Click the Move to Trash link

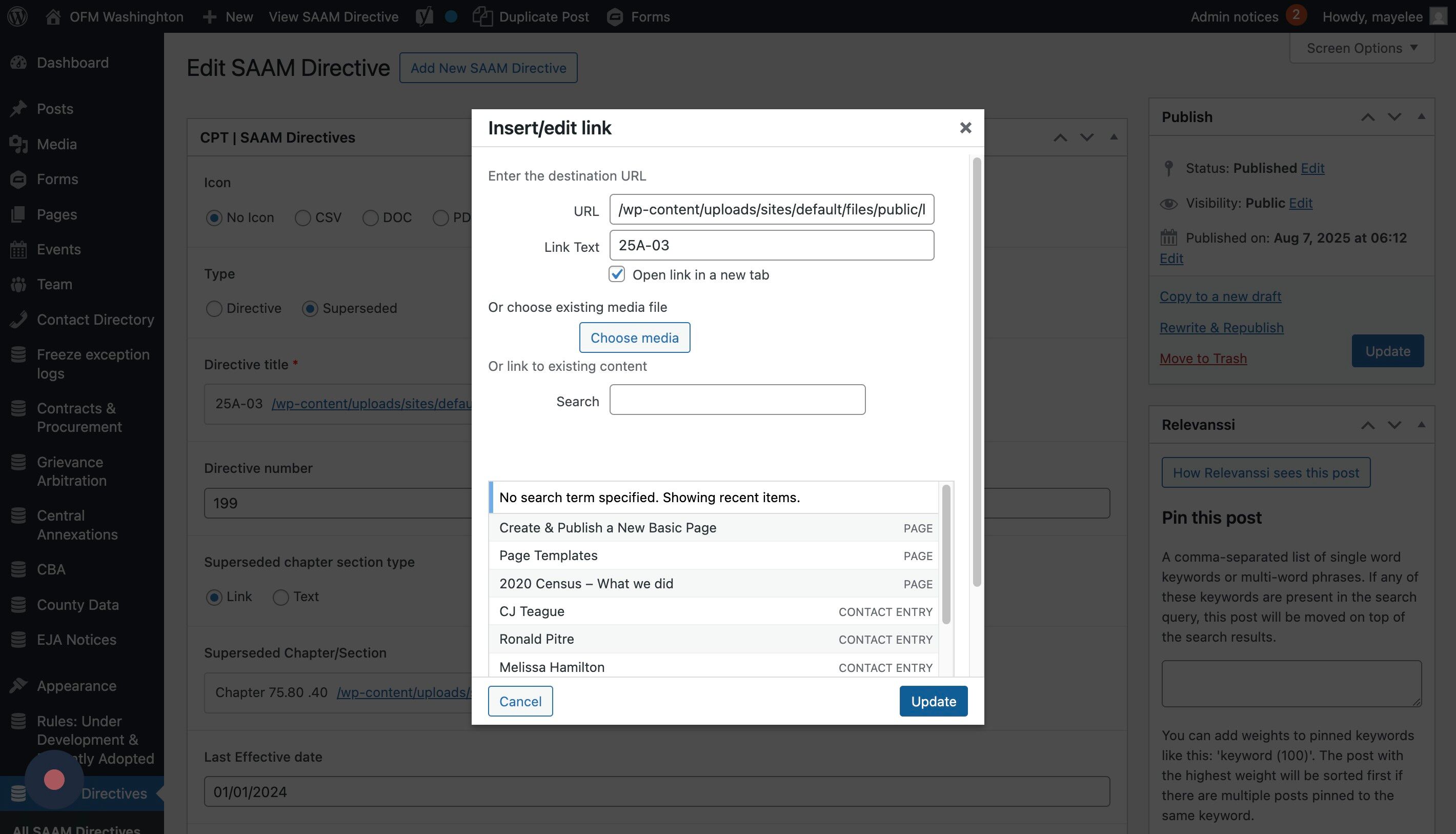(1203, 359)
